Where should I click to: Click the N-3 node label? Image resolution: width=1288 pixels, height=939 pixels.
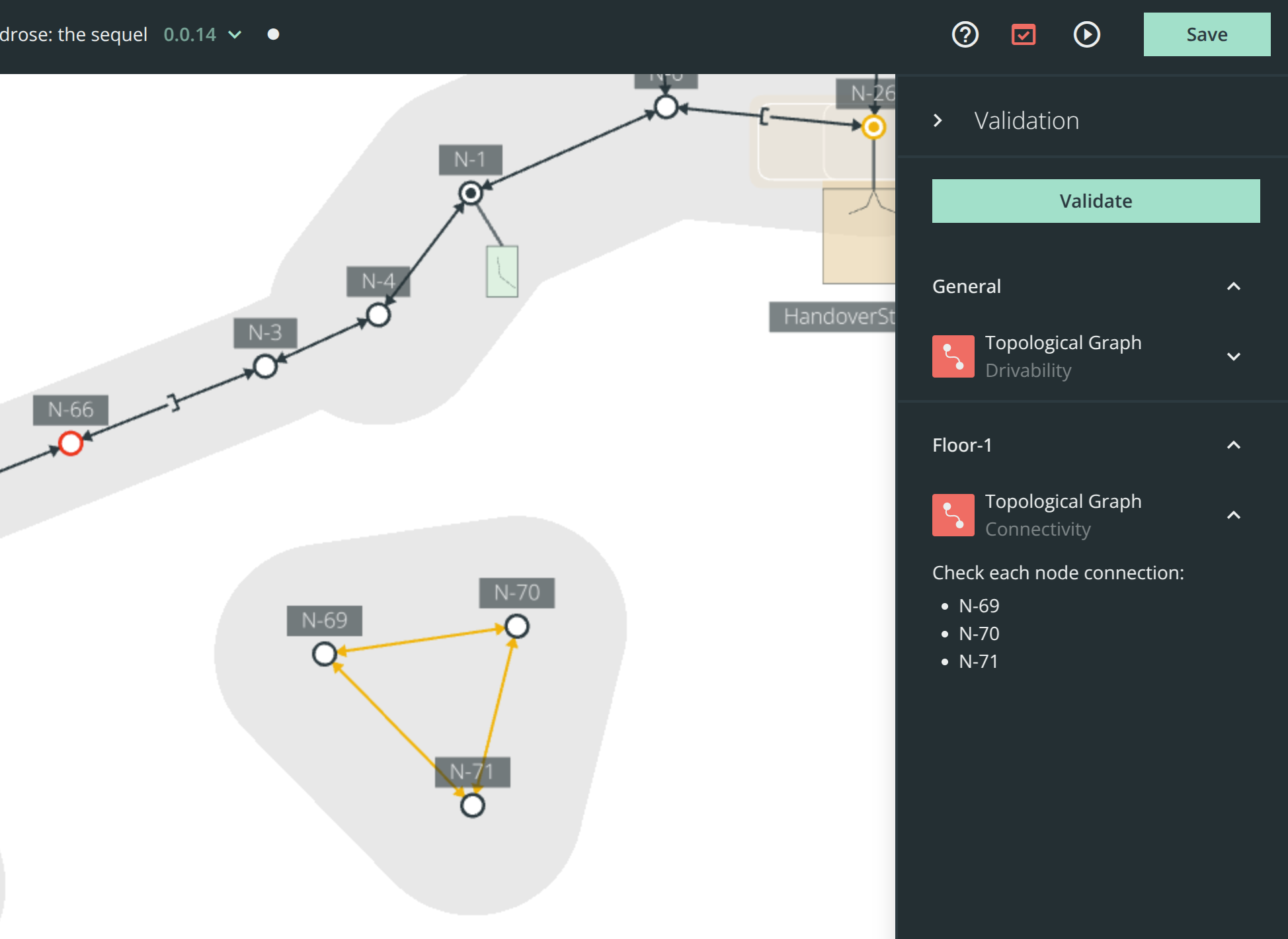(265, 333)
